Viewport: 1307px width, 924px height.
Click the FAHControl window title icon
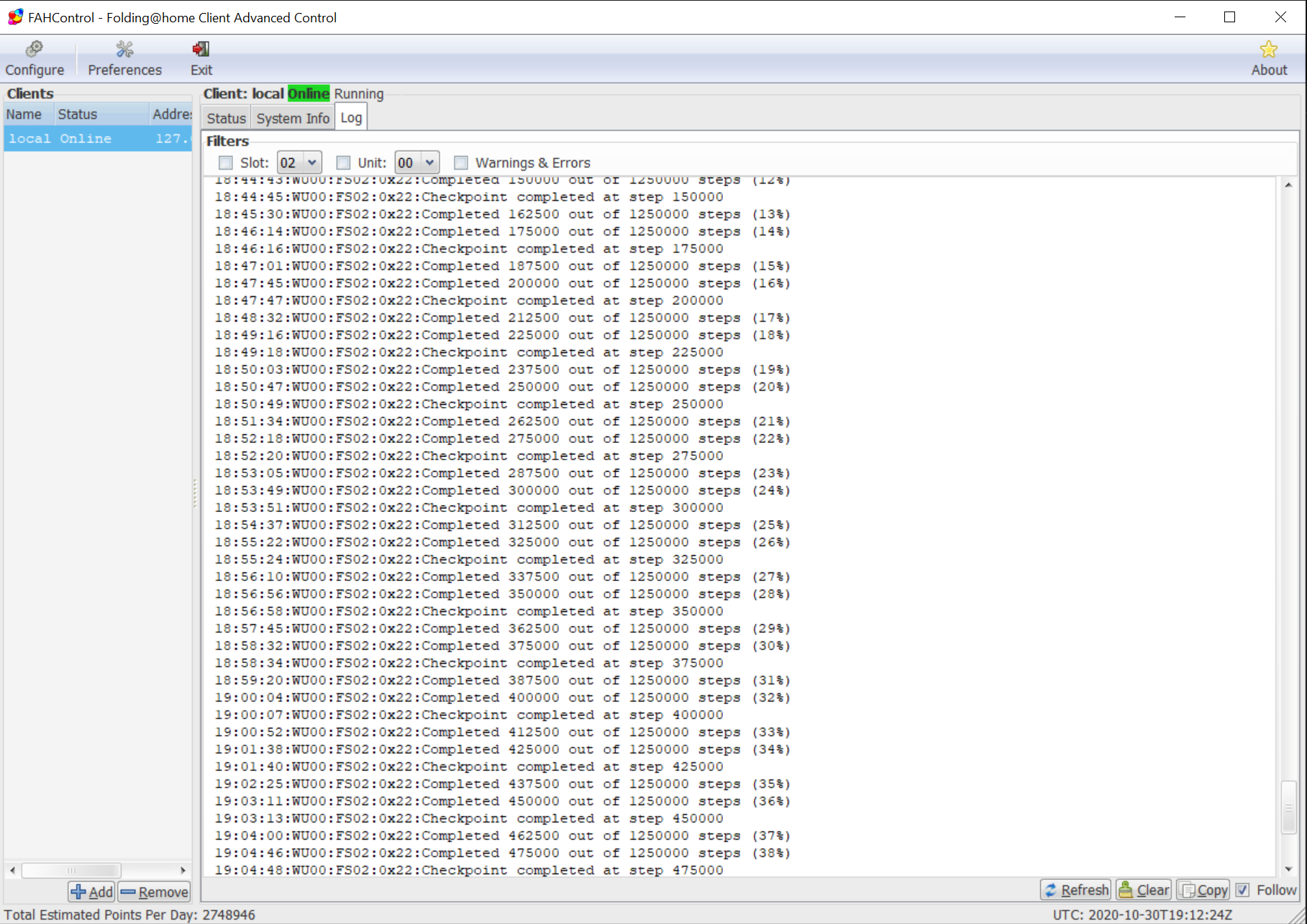tap(15, 17)
